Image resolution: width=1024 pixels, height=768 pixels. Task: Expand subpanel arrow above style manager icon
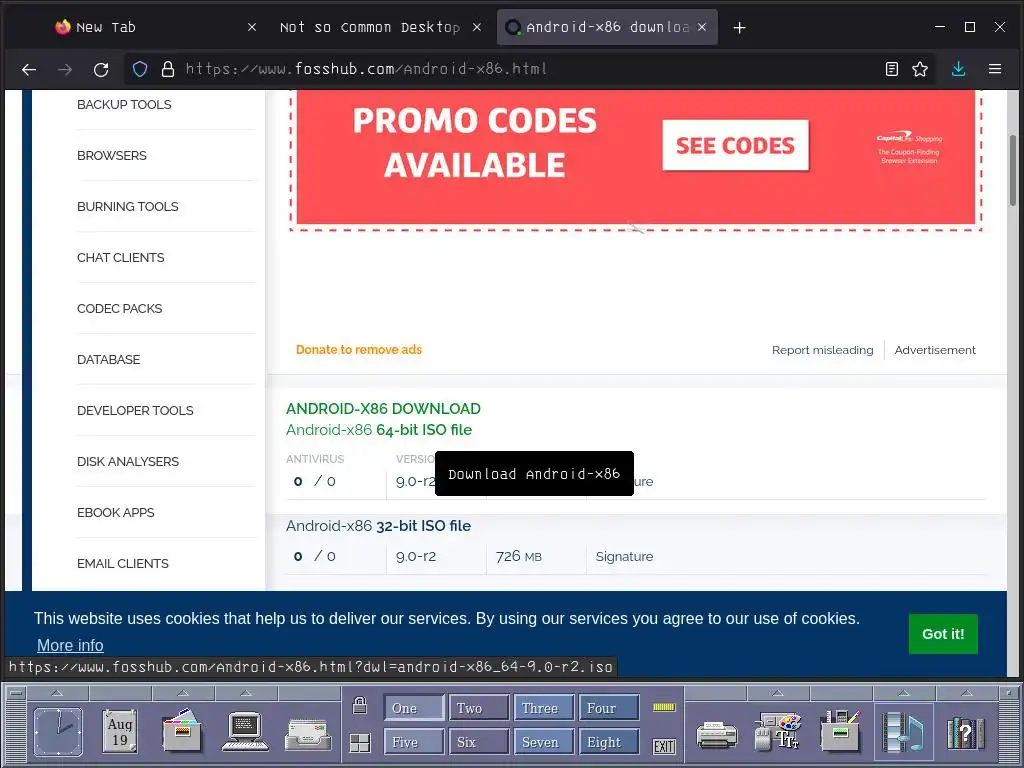coord(778,692)
